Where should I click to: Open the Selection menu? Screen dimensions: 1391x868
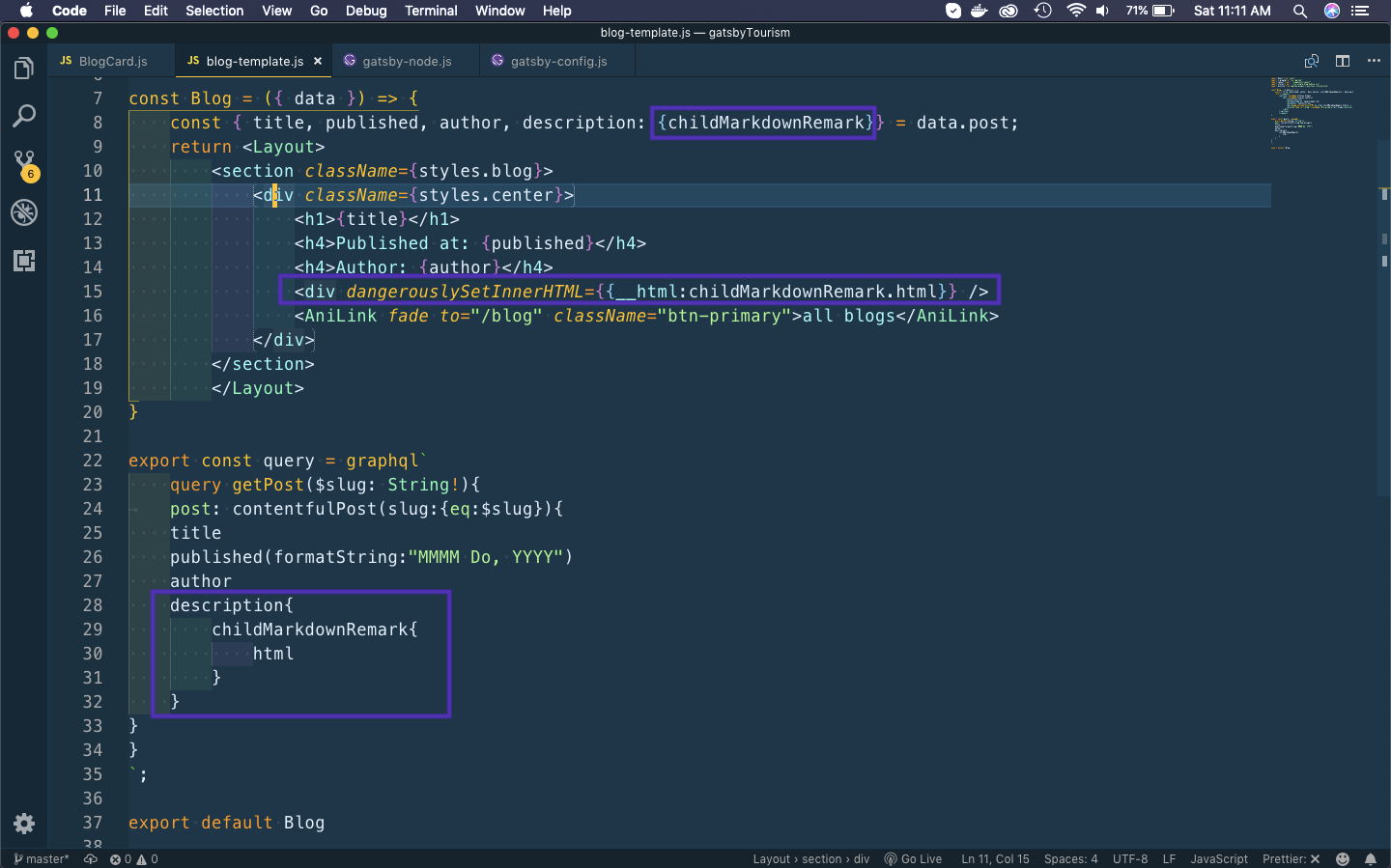coord(214,11)
